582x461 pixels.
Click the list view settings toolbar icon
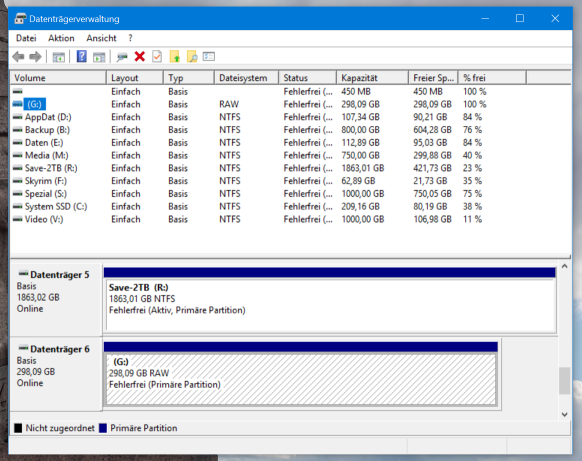pos(209,56)
